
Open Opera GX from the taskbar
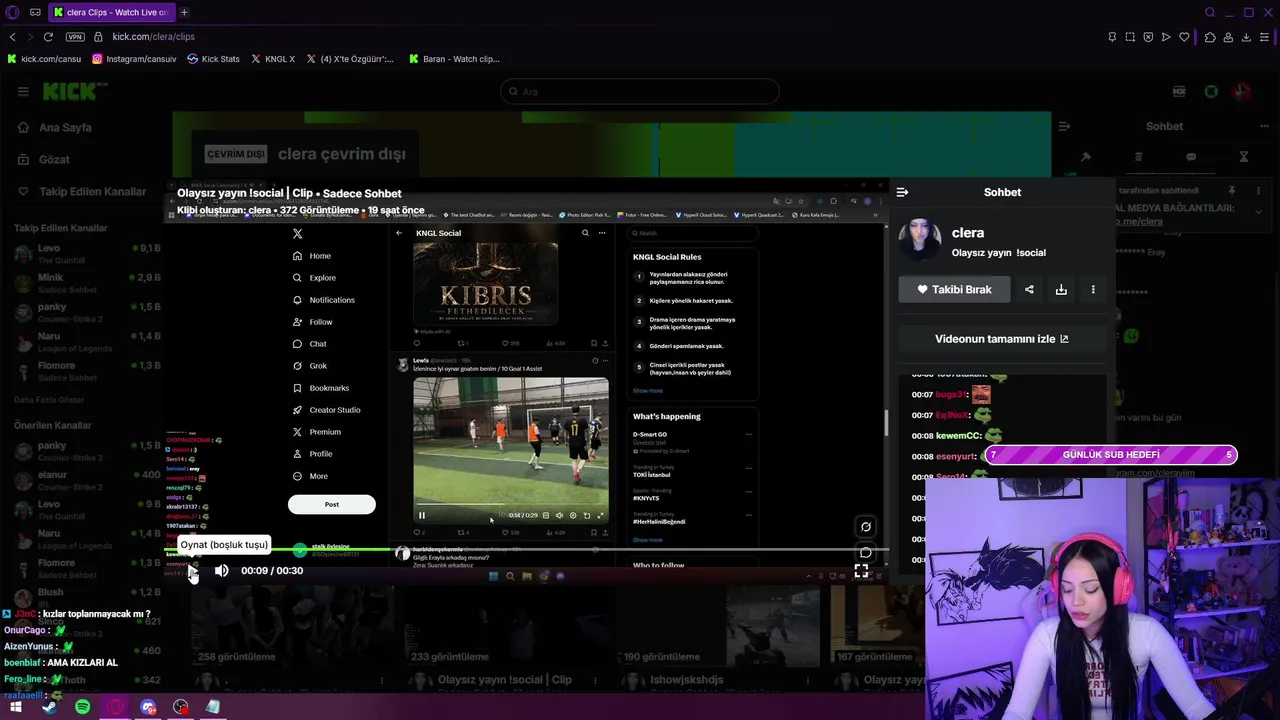click(115, 707)
